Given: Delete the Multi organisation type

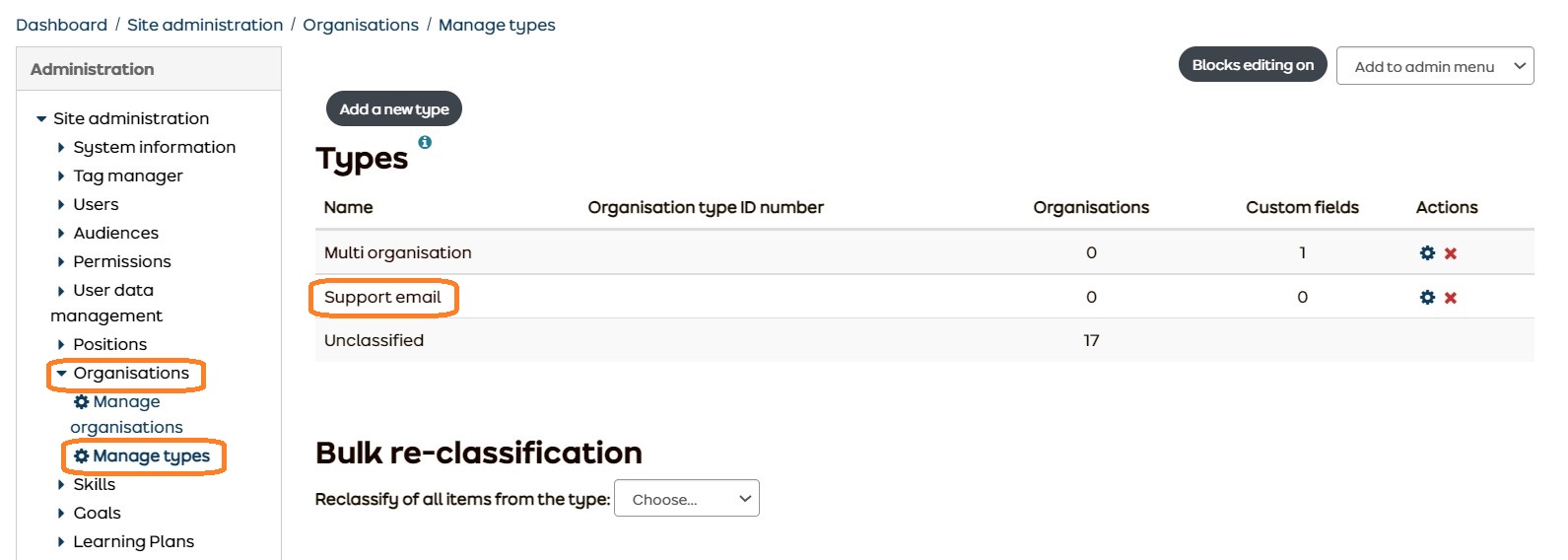Looking at the screenshot, I should 1451,253.
